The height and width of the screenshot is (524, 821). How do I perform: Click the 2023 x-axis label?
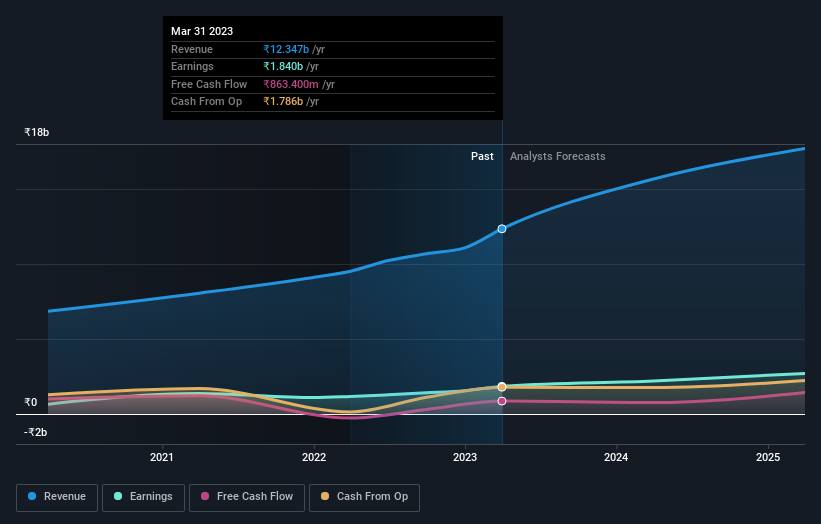tap(465, 457)
